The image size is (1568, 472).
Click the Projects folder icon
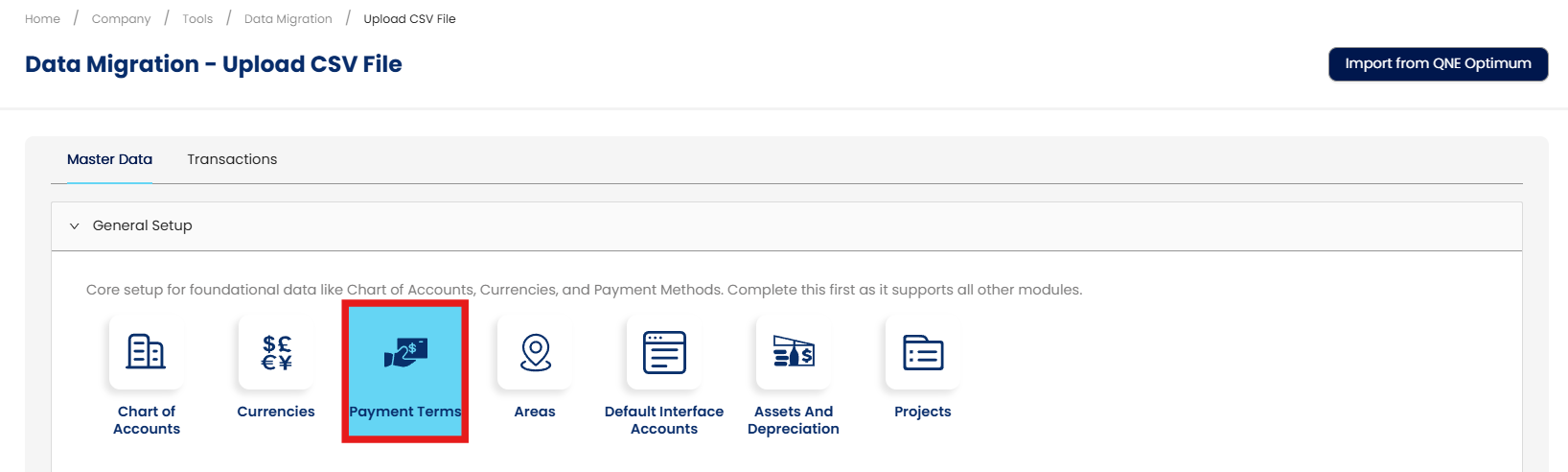coord(923,353)
